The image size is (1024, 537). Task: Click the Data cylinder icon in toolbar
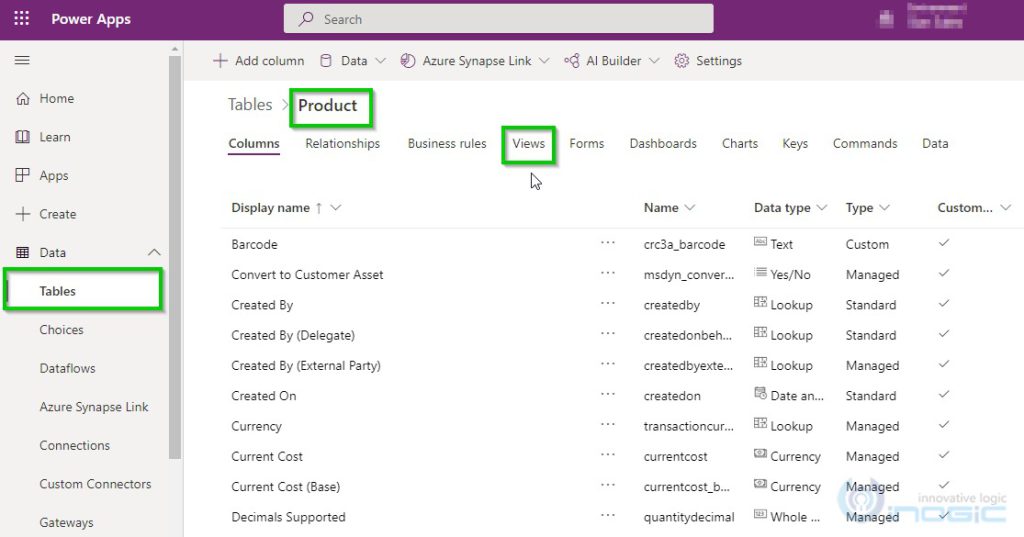coord(325,61)
